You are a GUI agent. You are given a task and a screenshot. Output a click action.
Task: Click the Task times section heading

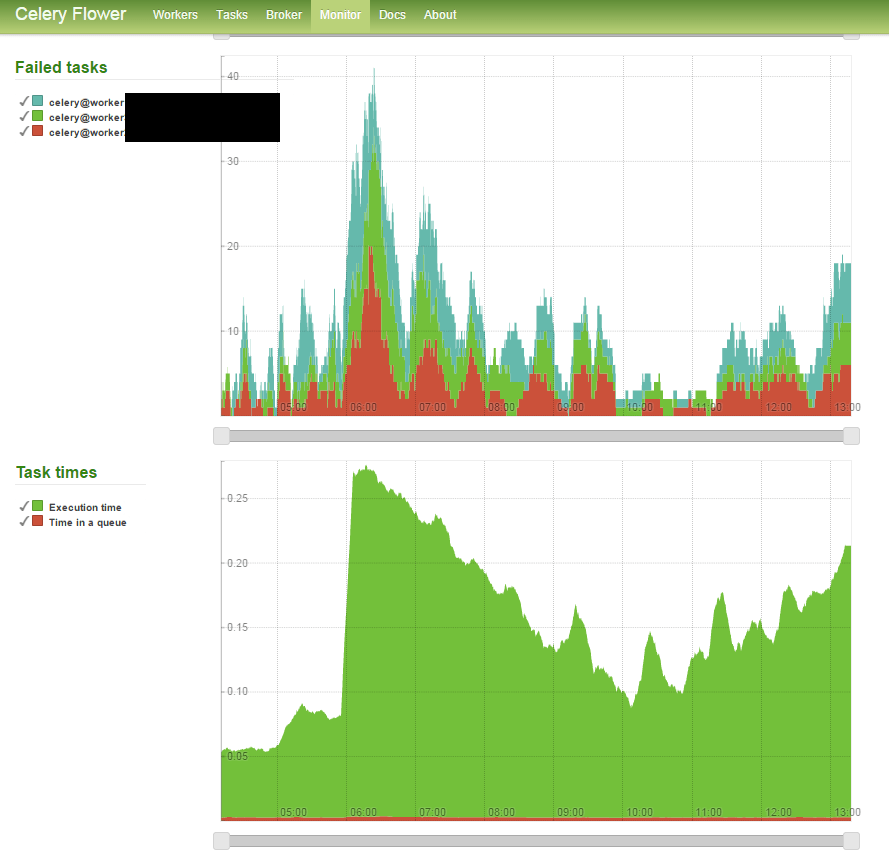pos(56,472)
